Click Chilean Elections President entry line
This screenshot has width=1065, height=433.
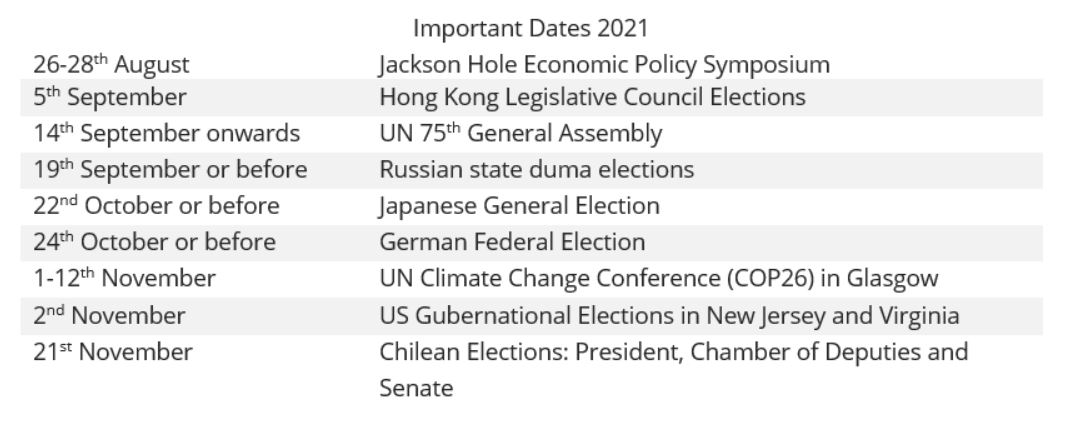pyautogui.click(x=673, y=353)
